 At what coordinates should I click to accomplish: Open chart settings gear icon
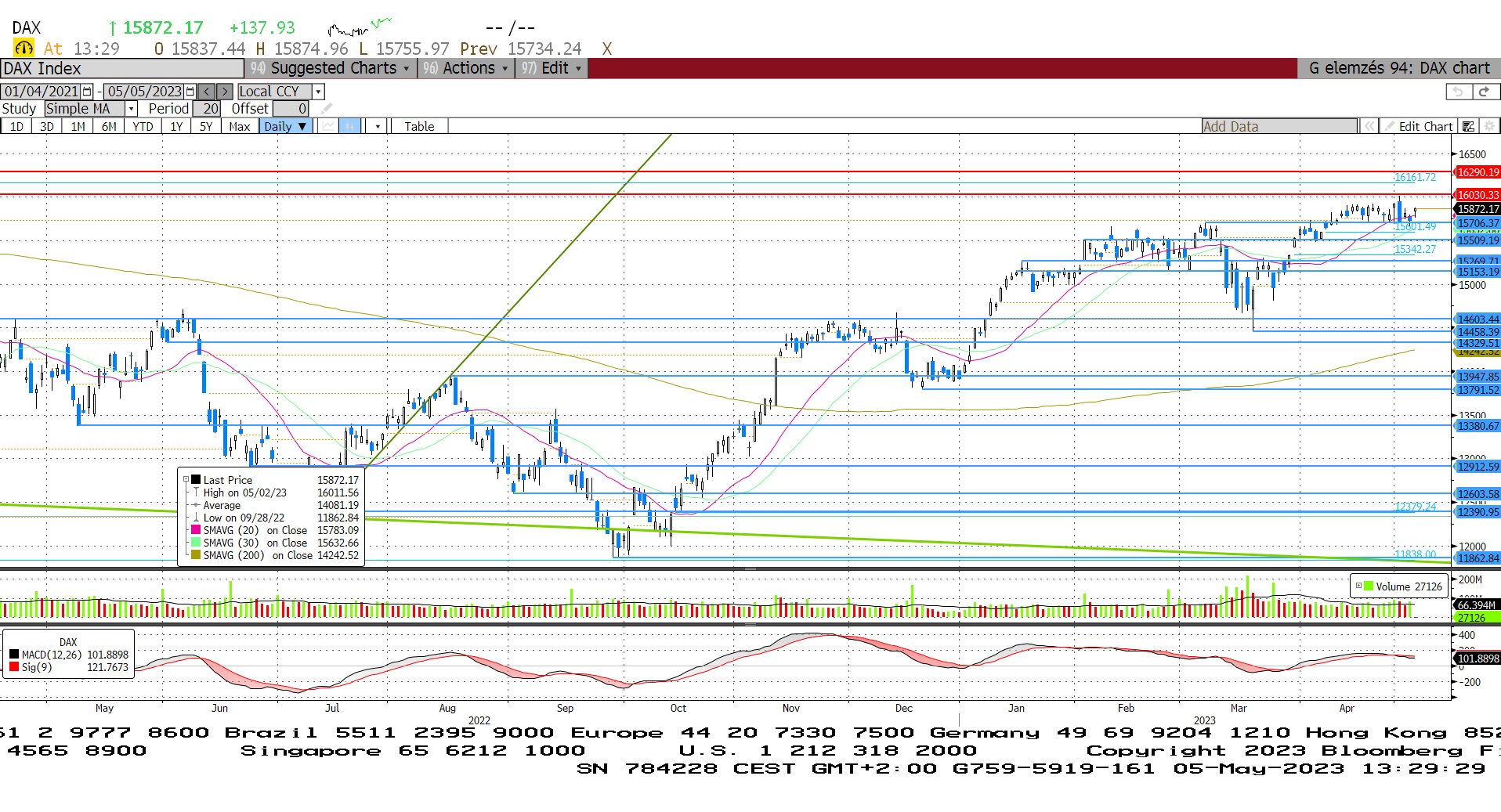click(1489, 126)
